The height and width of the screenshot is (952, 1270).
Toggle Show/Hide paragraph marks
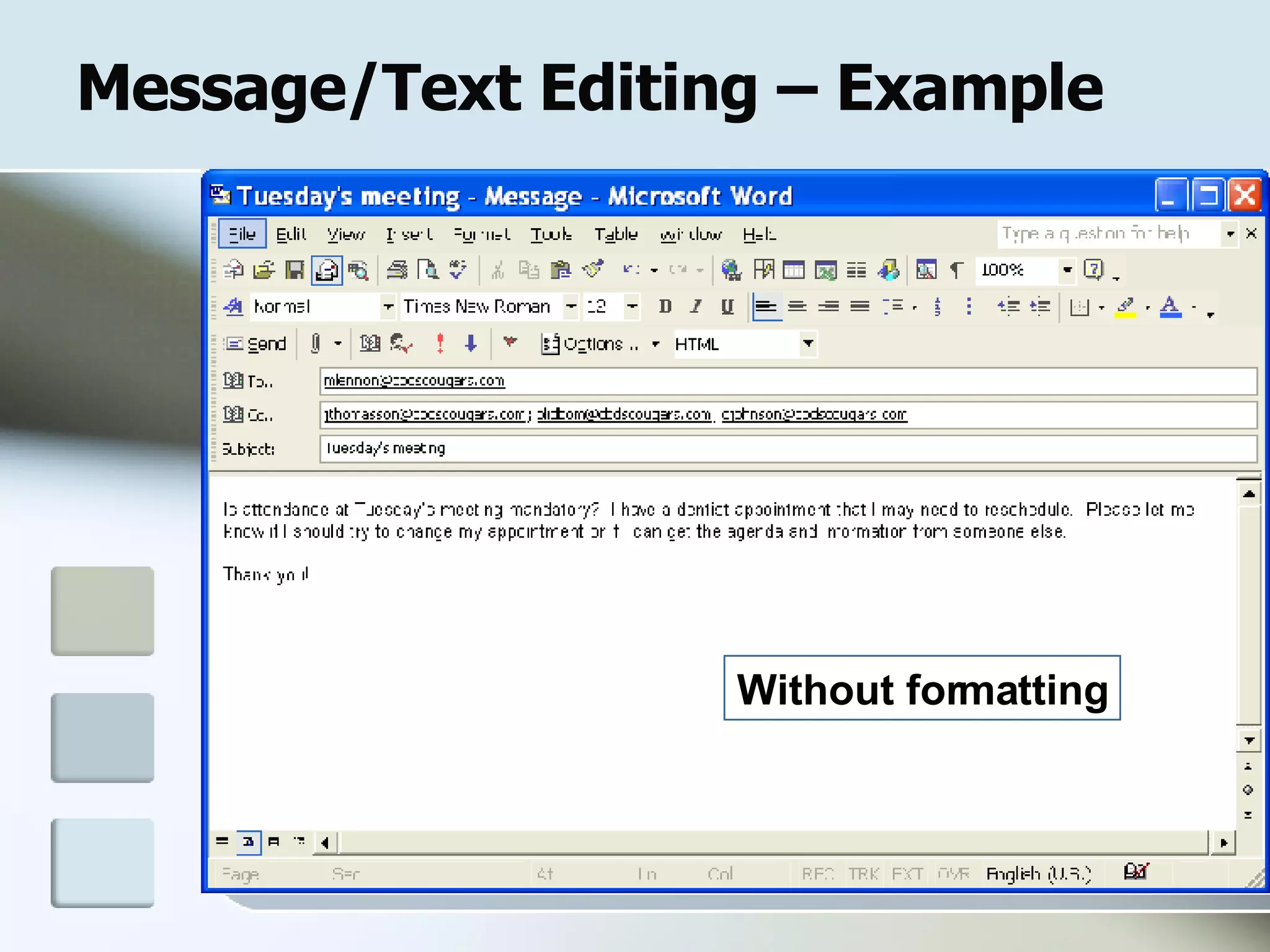pos(957,270)
